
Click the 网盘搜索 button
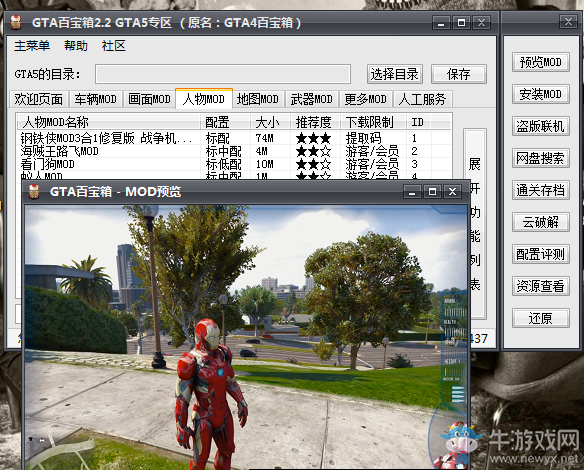click(541, 158)
